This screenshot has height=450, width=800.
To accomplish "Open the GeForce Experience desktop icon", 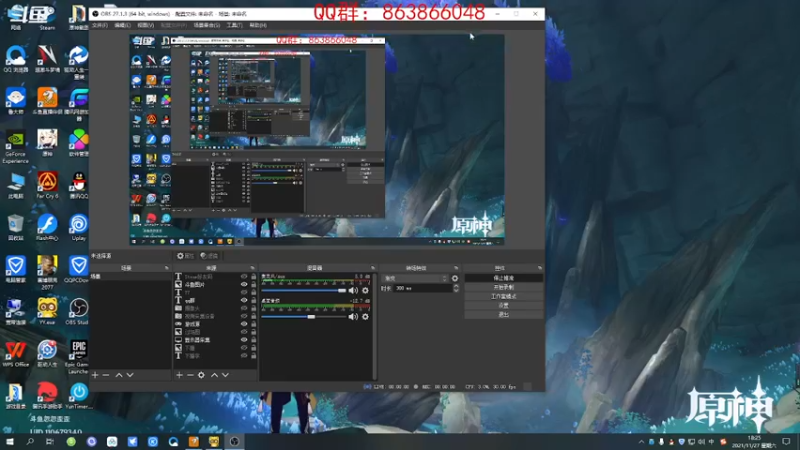I will coord(15,148).
